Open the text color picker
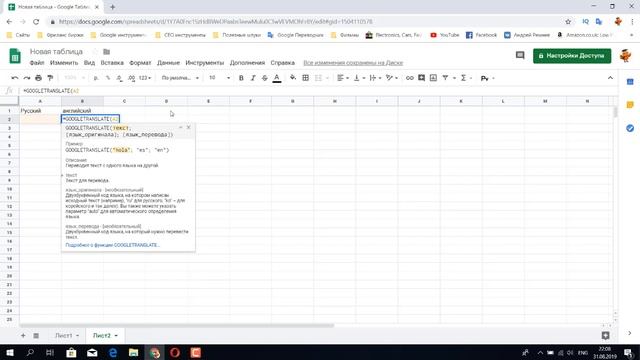 click(277, 78)
